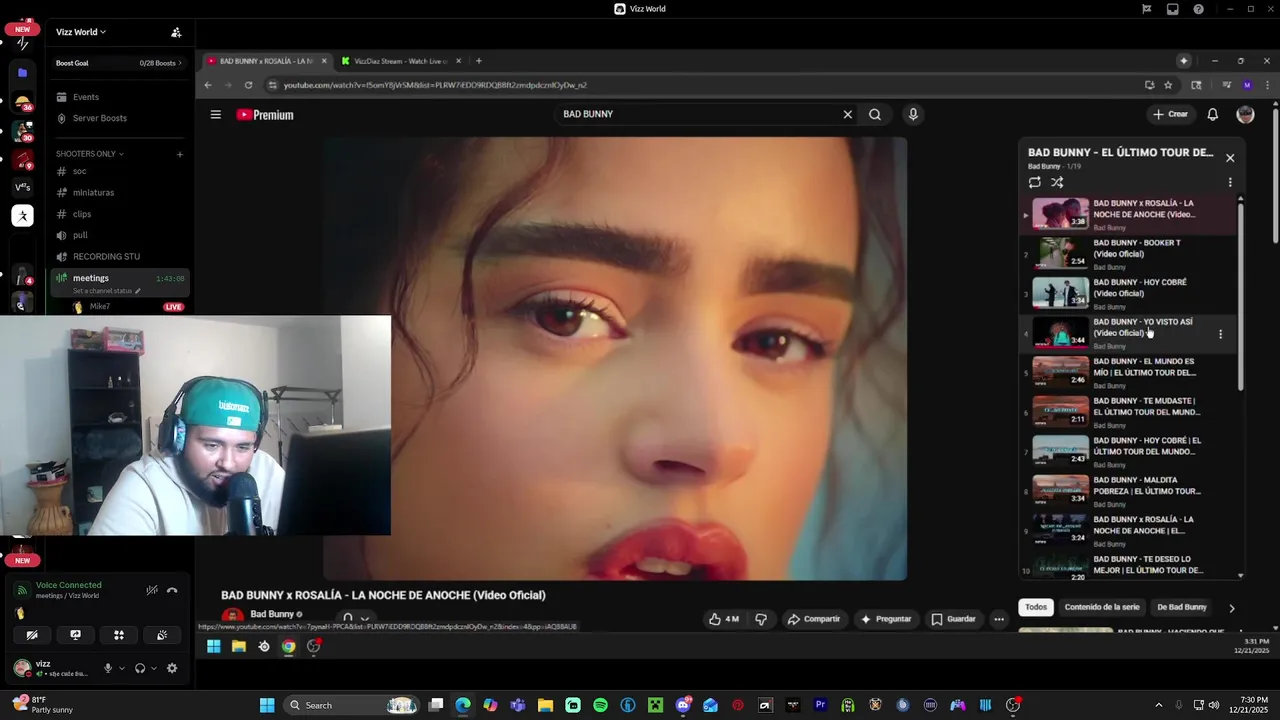Like the video with 4 M thumbs up
Viewport: 1280px width, 720px height.
pyautogui.click(x=724, y=619)
